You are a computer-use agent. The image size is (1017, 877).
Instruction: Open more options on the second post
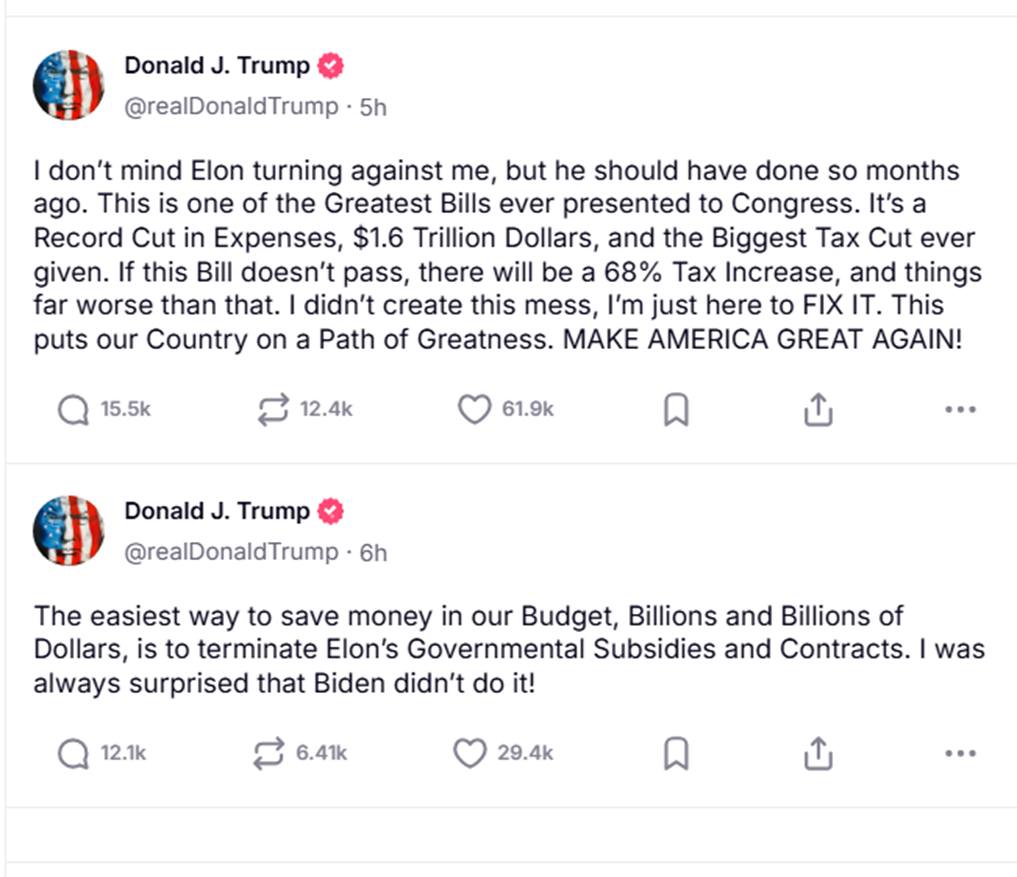(x=960, y=753)
